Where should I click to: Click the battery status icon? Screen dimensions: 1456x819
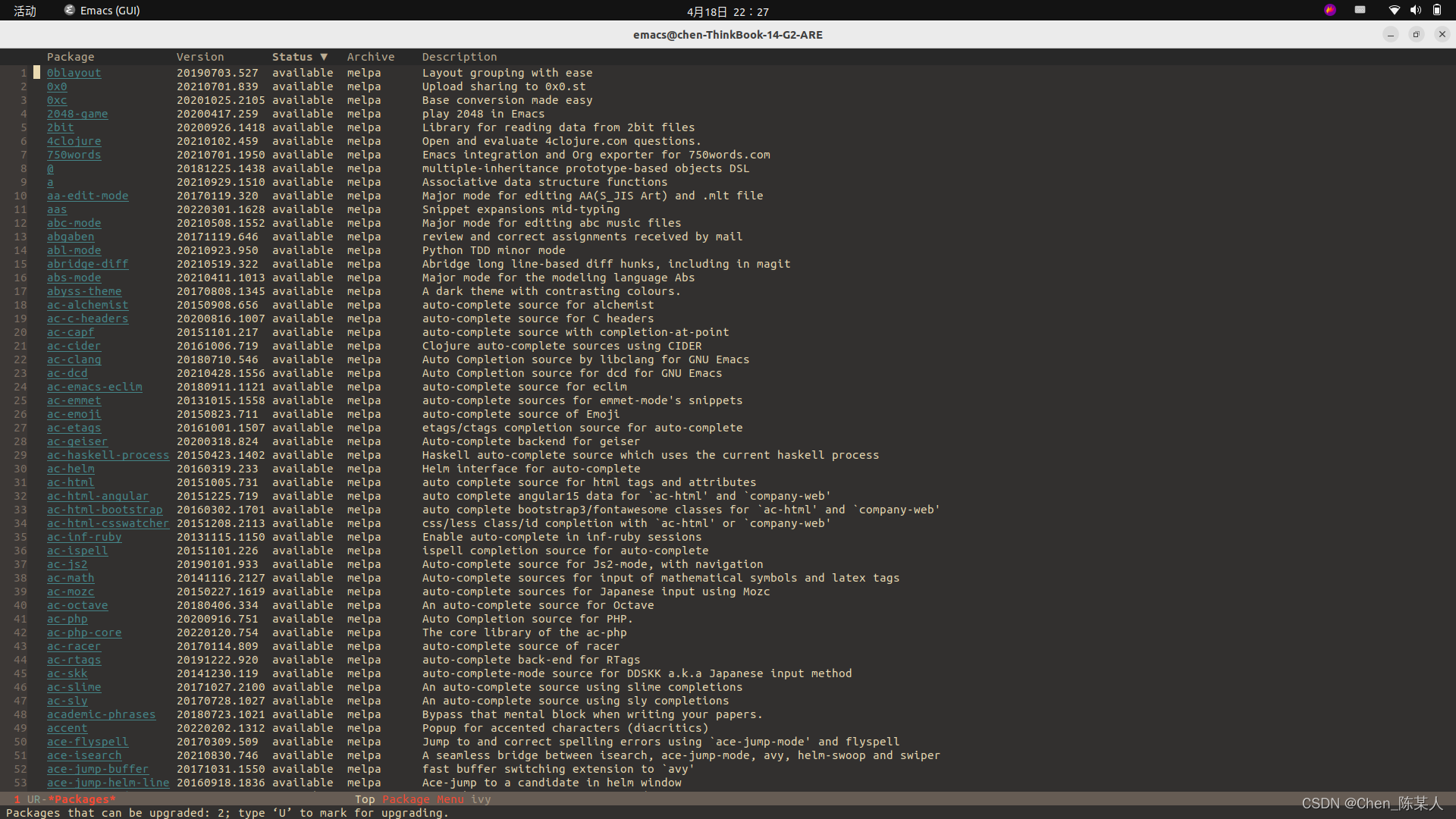(1436, 11)
